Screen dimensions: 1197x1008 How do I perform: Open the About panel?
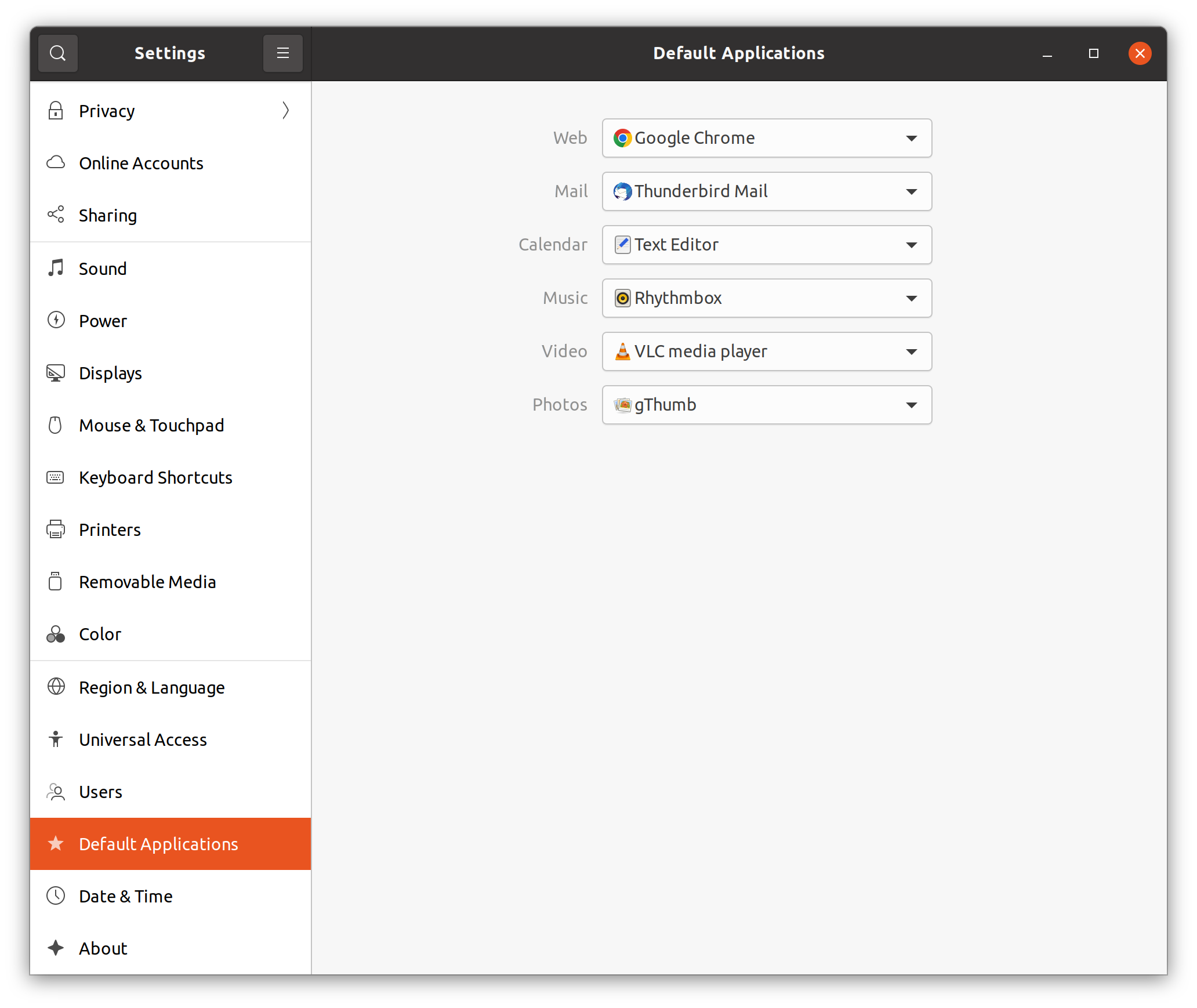(x=103, y=948)
